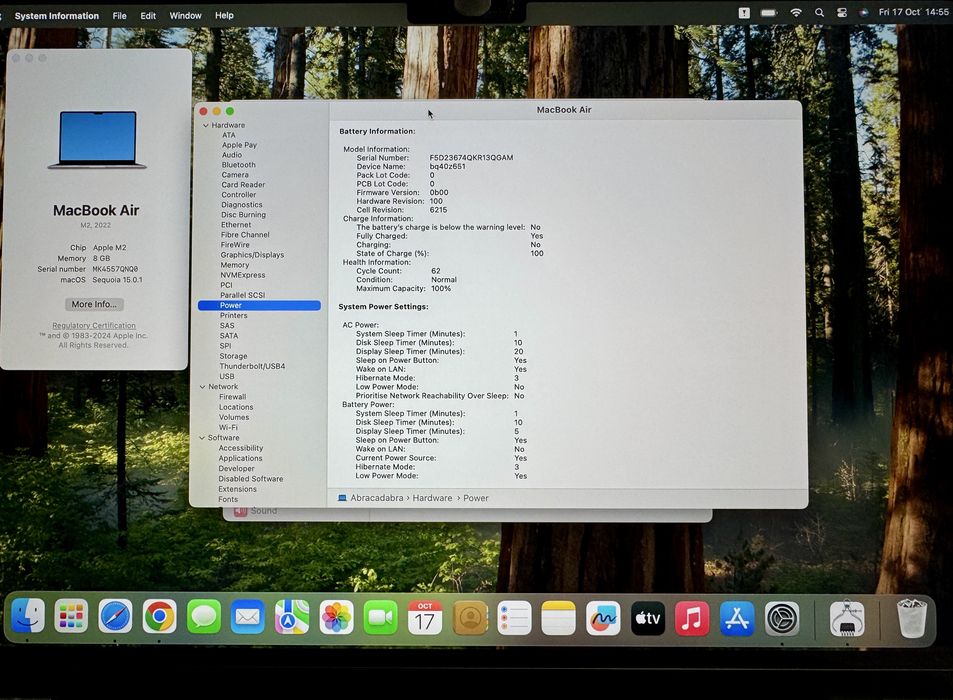Launch Safari from the Dock

click(x=115, y=617)
